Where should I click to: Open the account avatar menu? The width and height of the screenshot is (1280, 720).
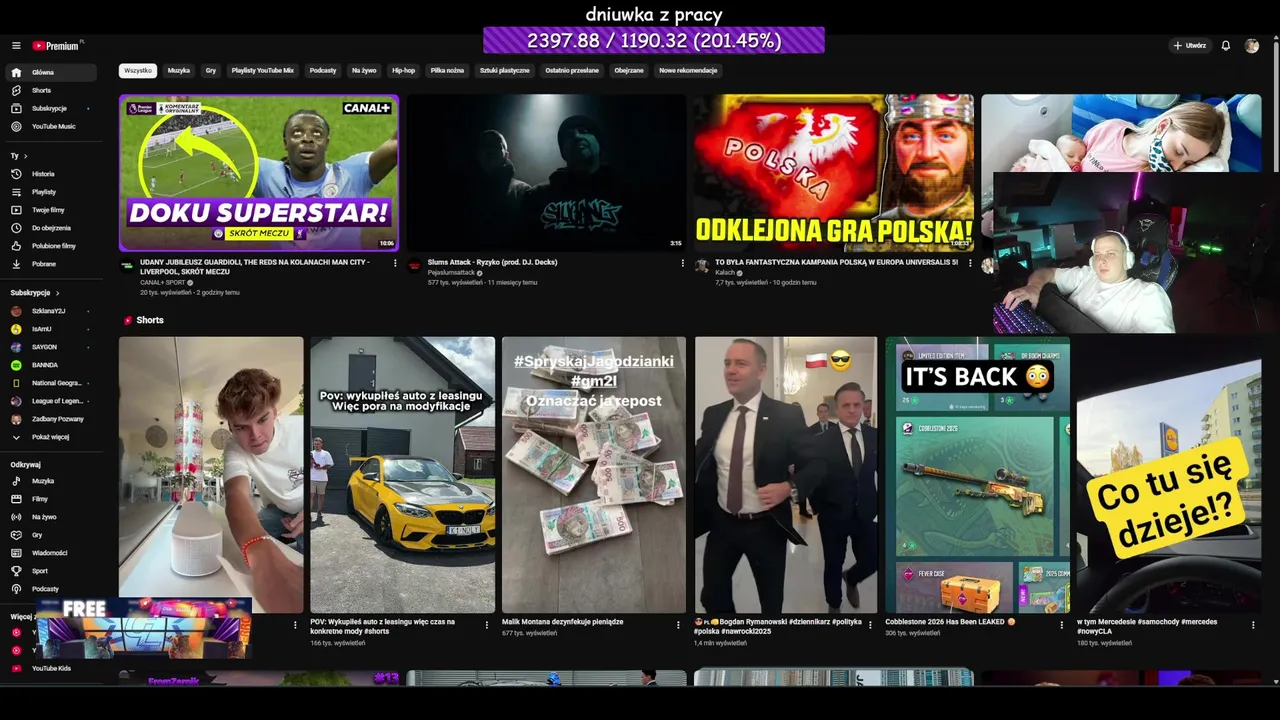click(1252, 46)
